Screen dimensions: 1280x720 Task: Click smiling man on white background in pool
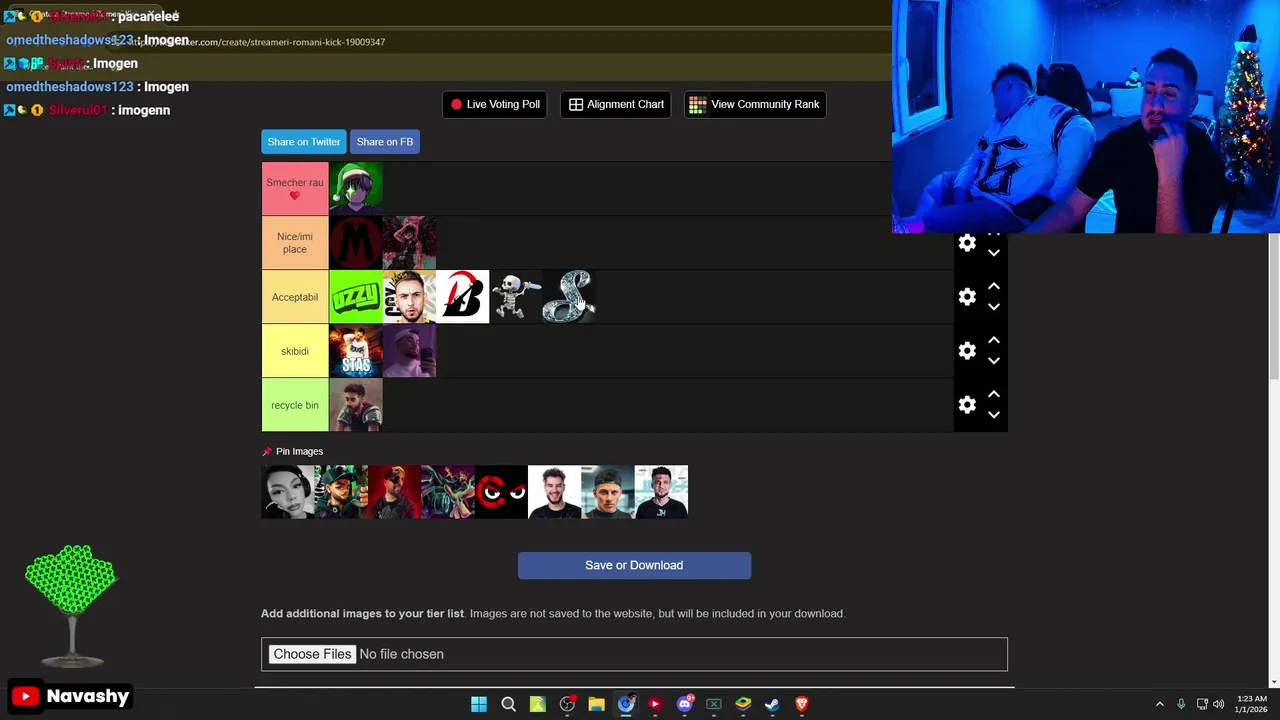554,492
